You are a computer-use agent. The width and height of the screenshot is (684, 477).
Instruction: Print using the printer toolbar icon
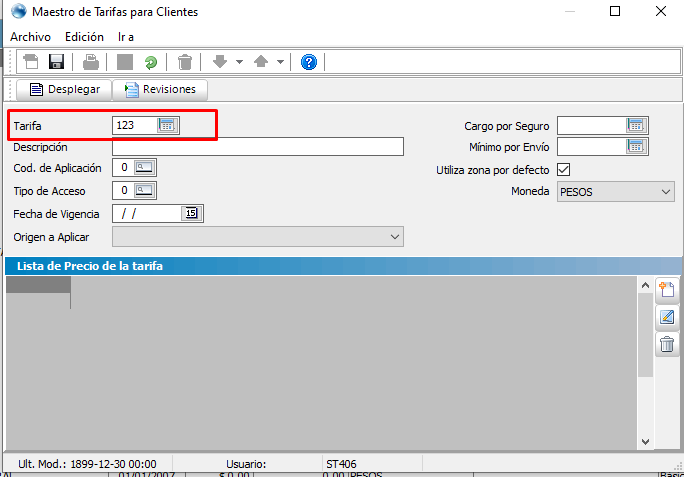(x=91, y=62)
